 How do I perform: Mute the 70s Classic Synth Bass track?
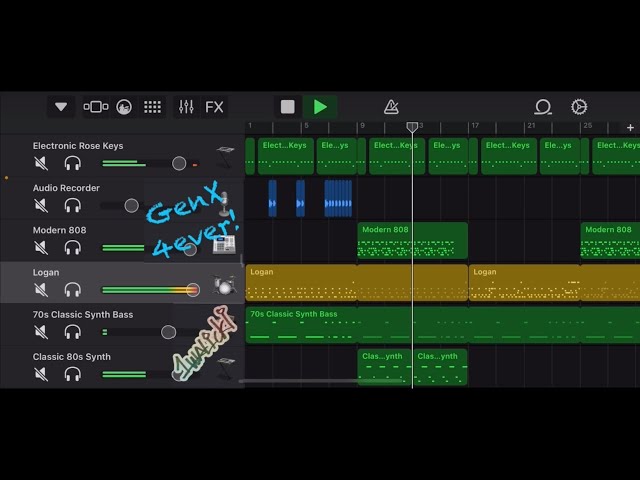[x=41, y=332]
